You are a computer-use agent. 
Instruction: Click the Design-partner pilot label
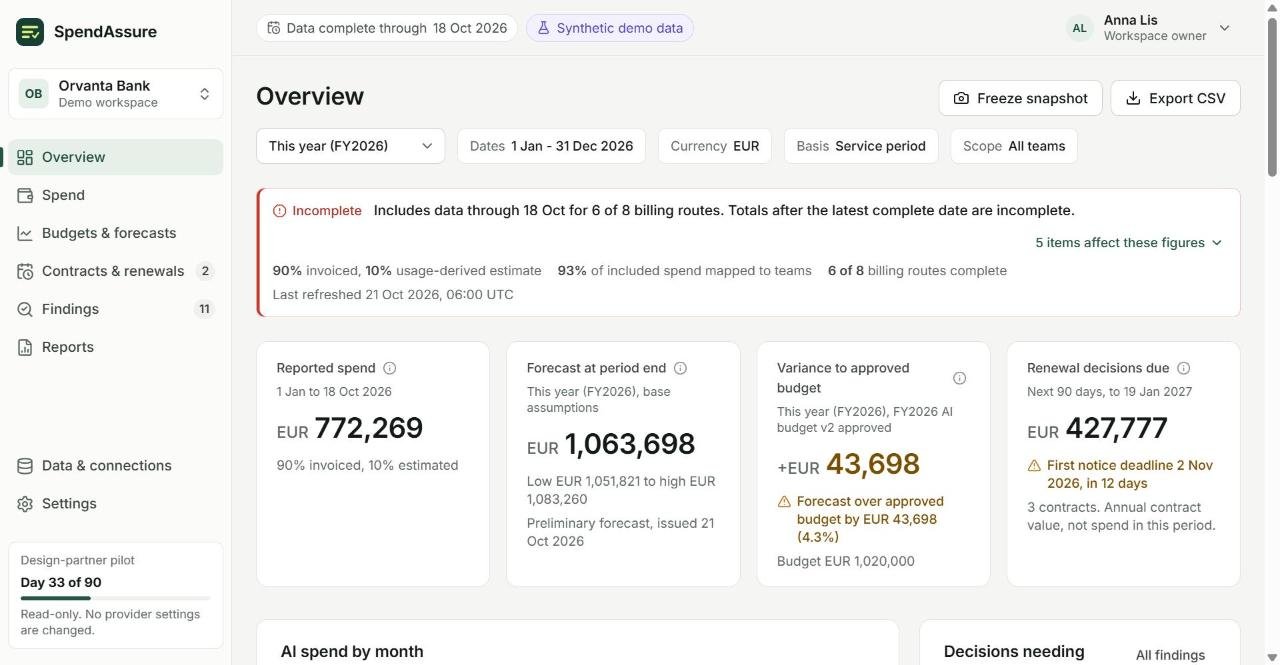tap(78, 561)
